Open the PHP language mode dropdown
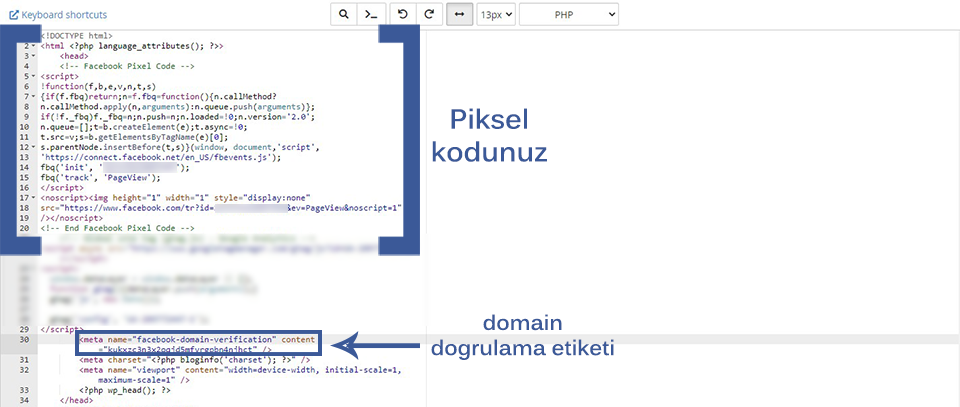 coord(569,14)
